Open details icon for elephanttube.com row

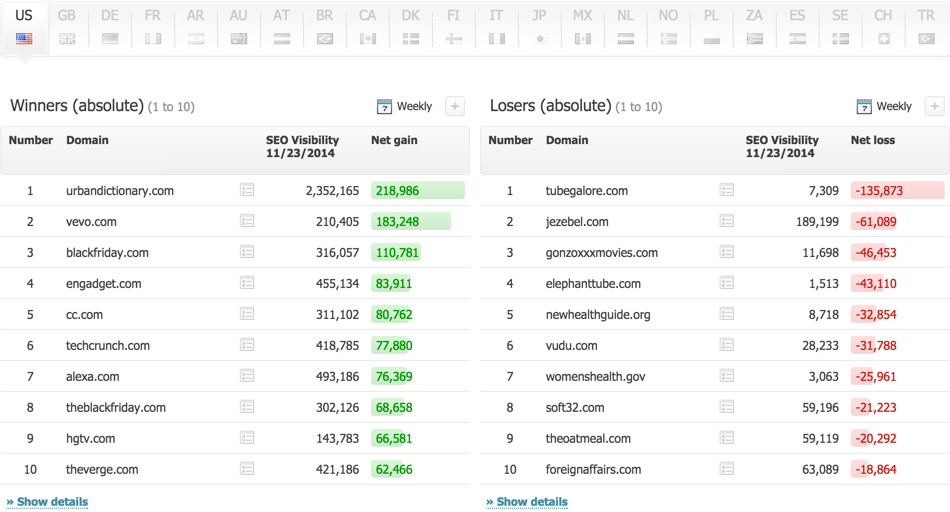pos(726,283)
